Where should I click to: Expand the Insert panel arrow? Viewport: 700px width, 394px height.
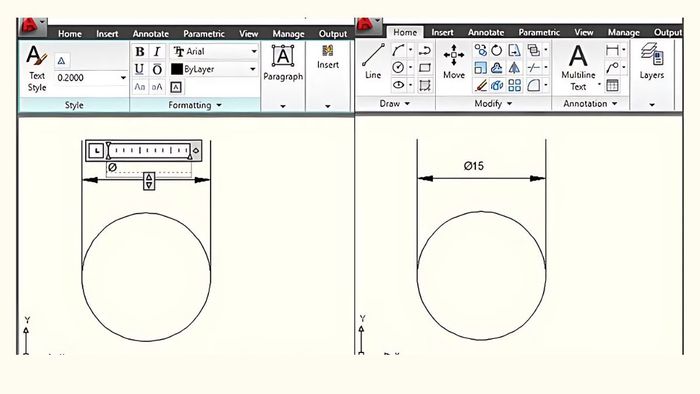pyautogui.click(x=328, y=106)
